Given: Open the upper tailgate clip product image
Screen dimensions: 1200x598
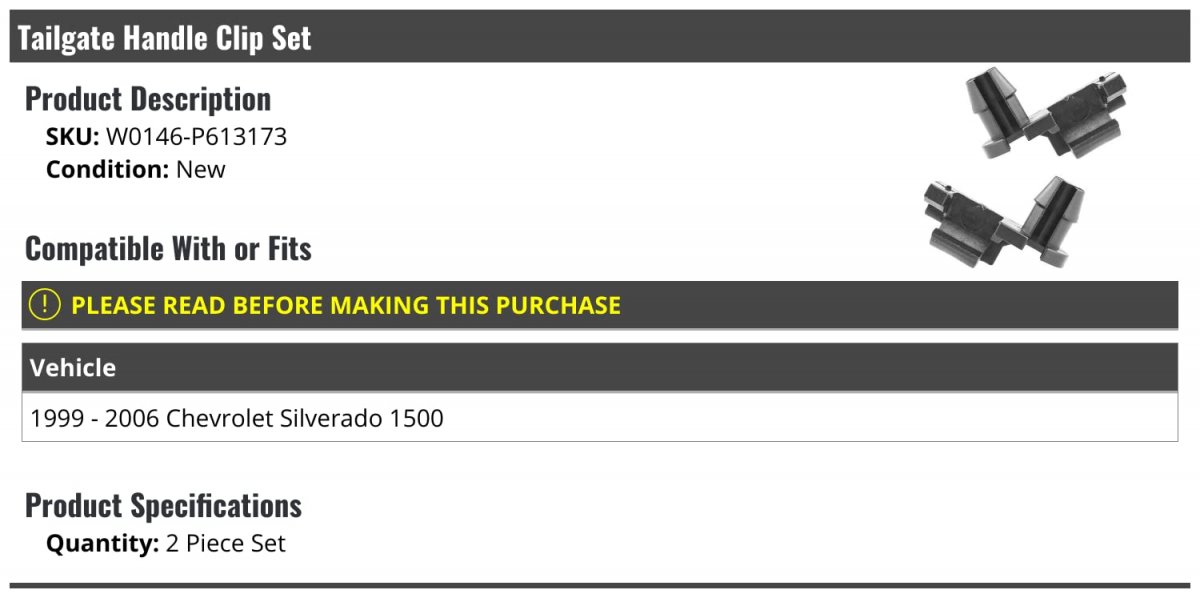Looking at the screenshot, I should (x=1045, y=113).
